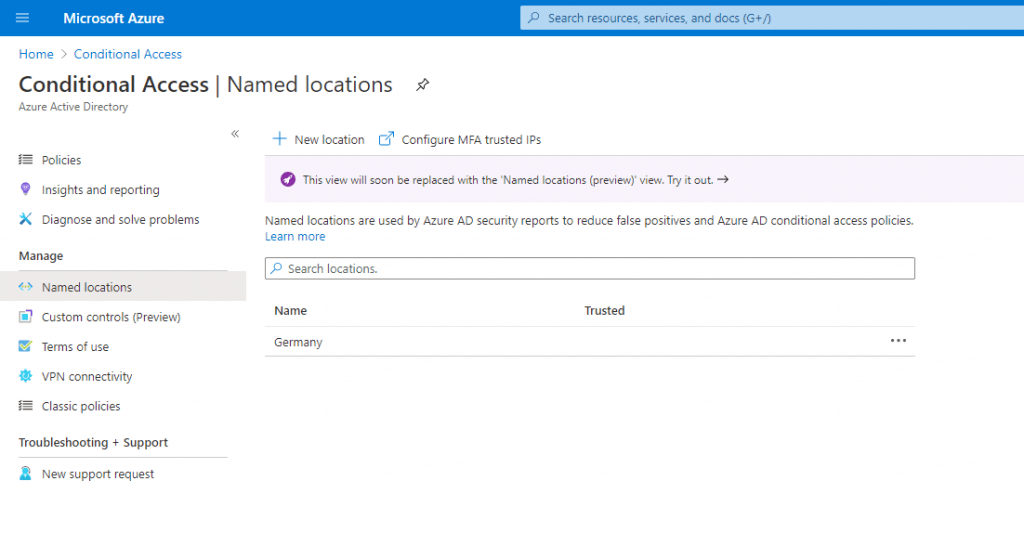Click the rocket icon in preview banner
Image resolution: width=1024 pixels, height=533 pixels.
click(287, 179)
